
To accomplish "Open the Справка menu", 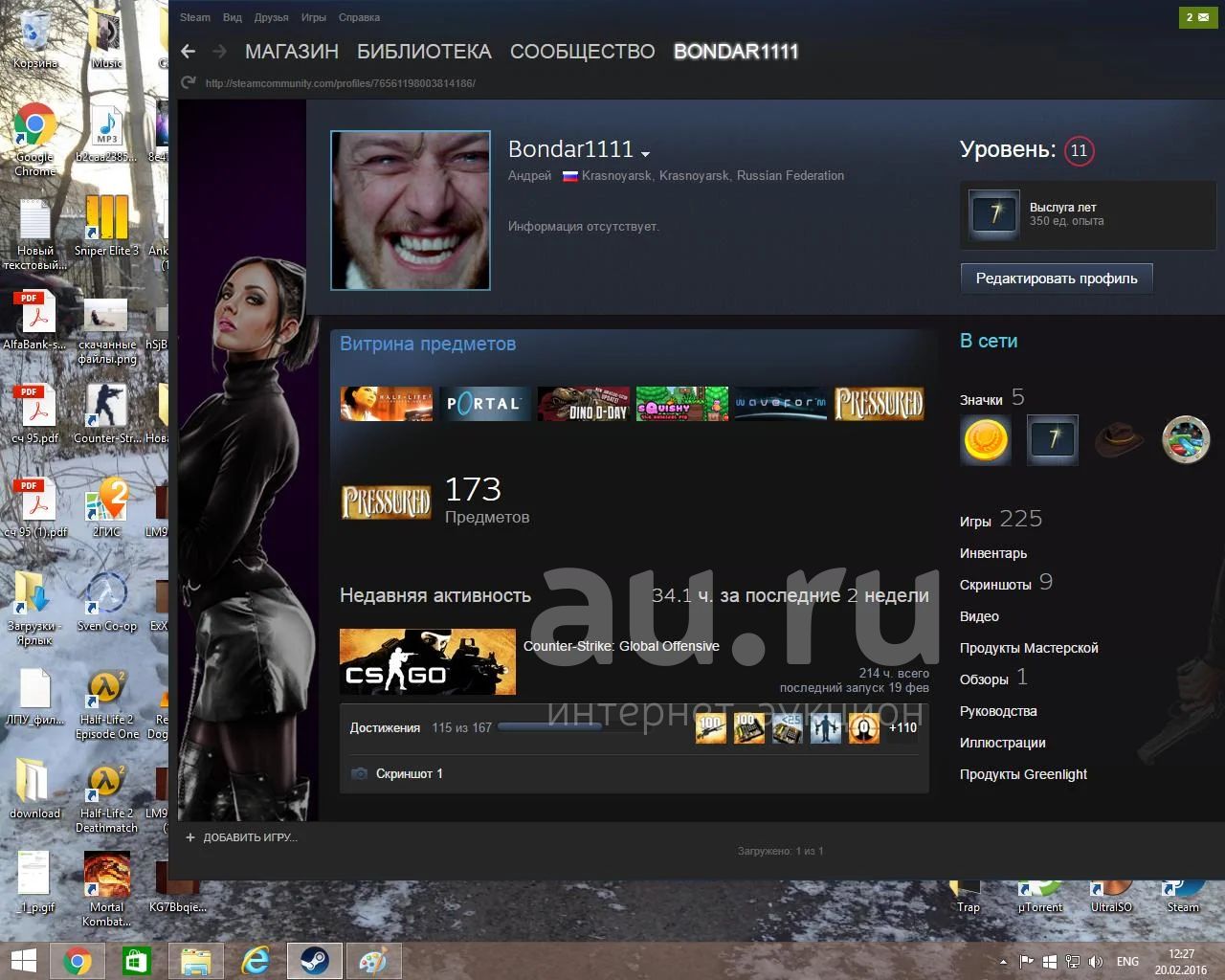I will [x=359, y=17].
